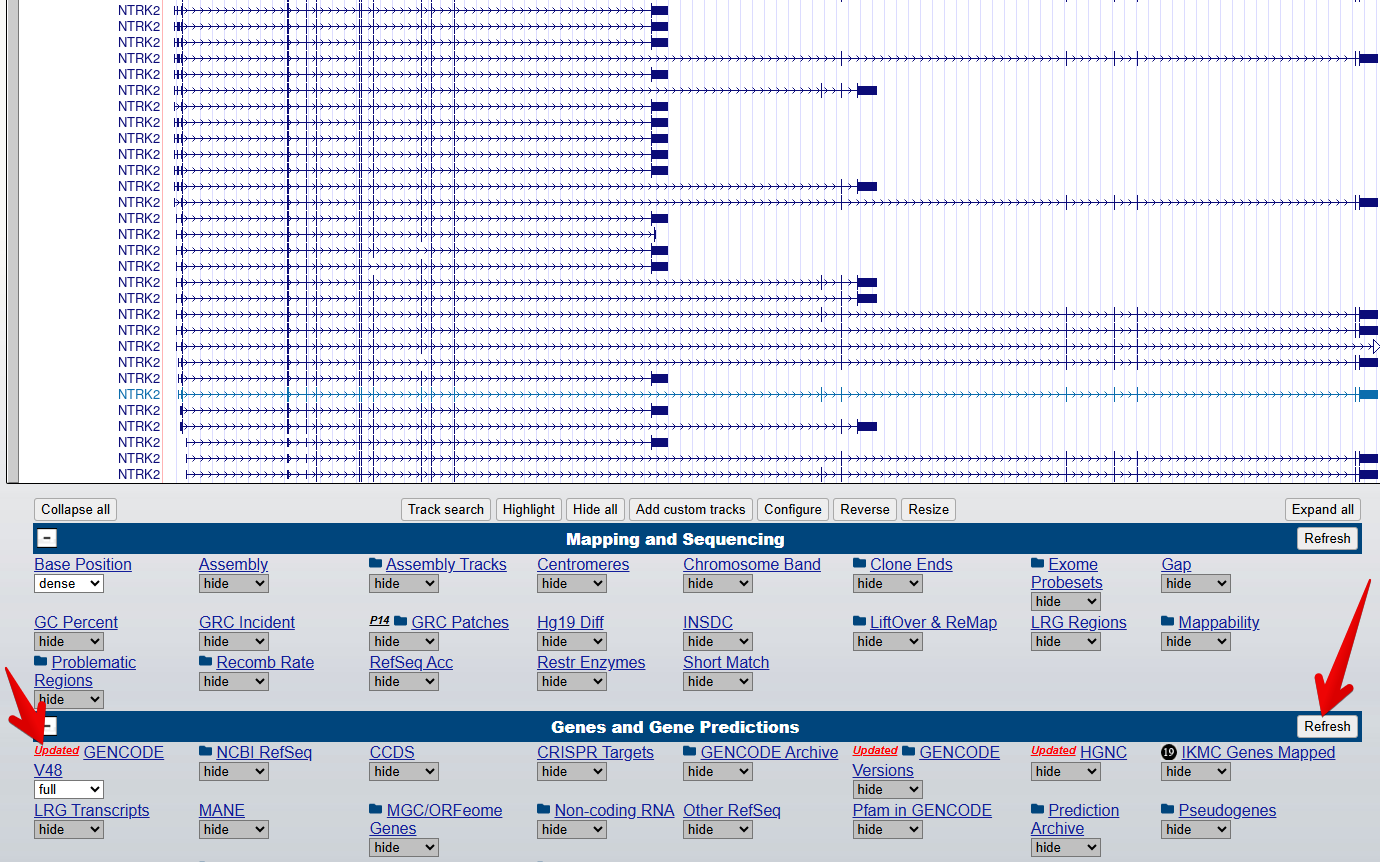1380x862 pixels.
Task: Collapse the Mapping and Sequencing section
Action: click(x=47, y=539)
